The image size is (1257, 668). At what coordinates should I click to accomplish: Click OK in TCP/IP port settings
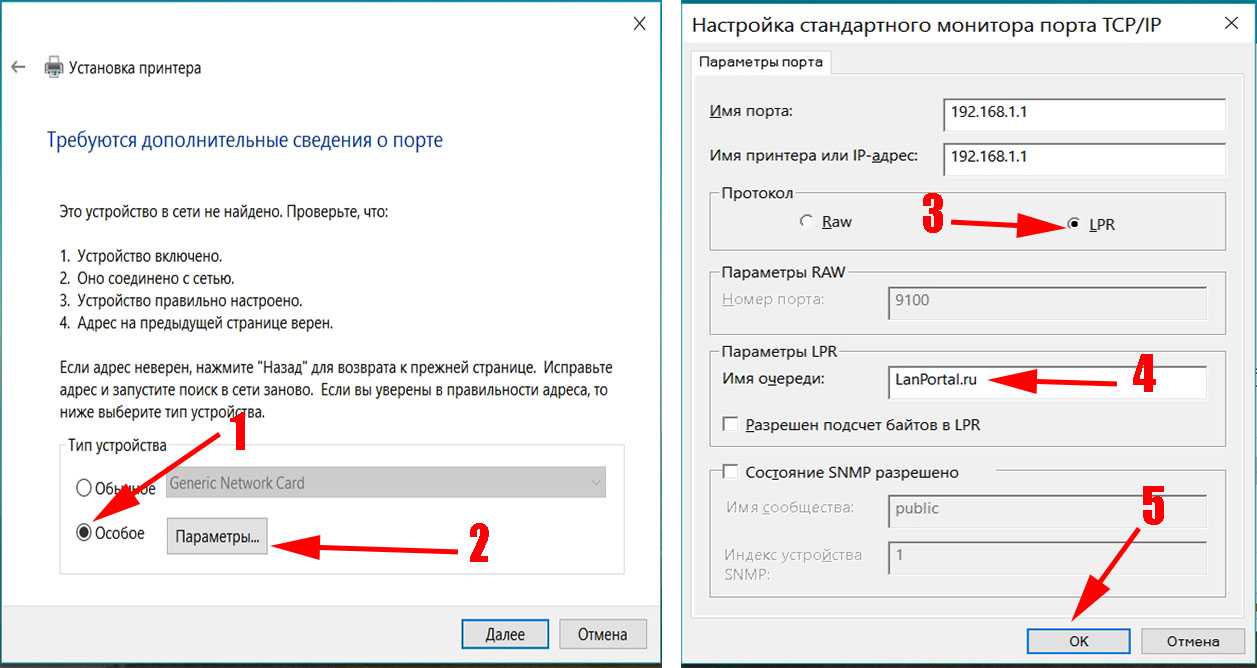[x=1078, y=641]
